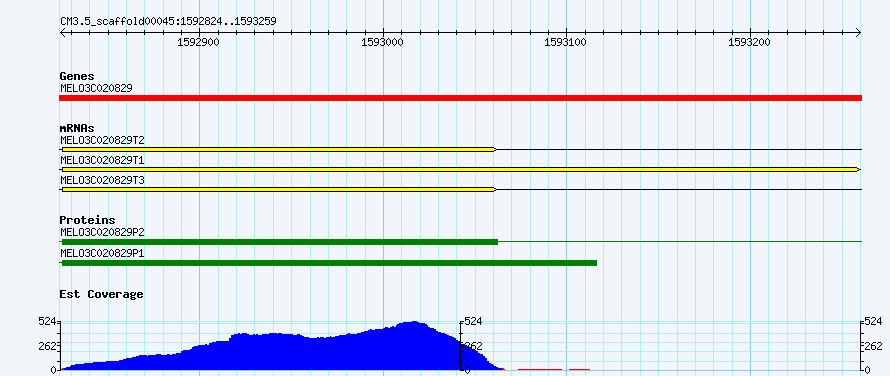Select the MEL03C020829T3 mRNA yellow bar
Image resolution: width=890 pixels, height=376 pixels.
pyautogui.click(x=278, y=189)
